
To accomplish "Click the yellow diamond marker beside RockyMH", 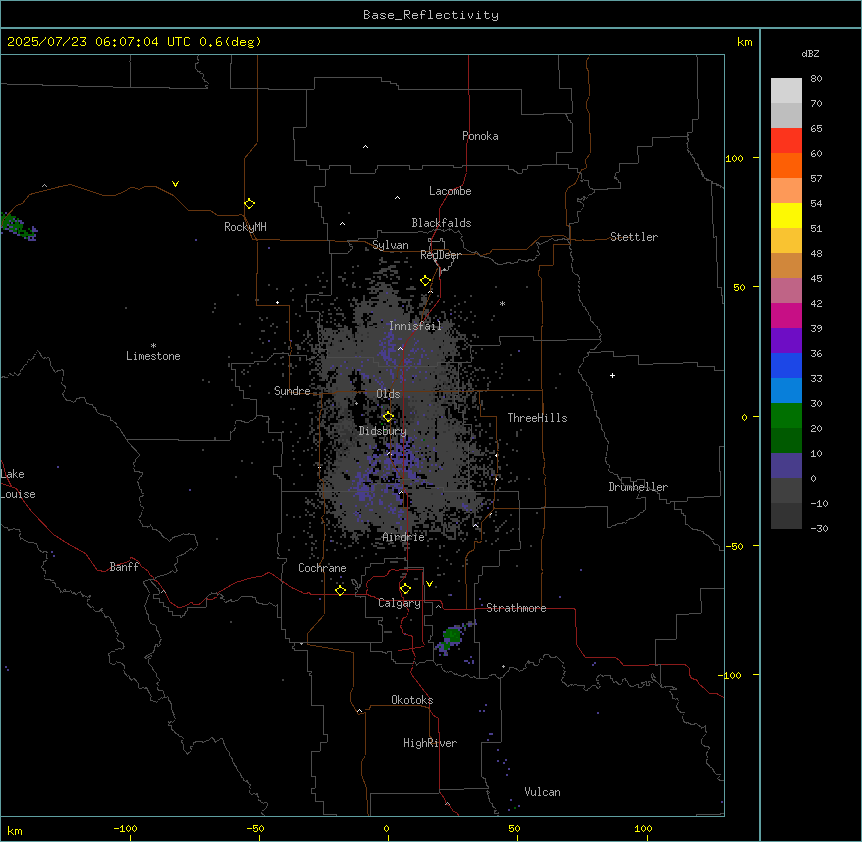I will 250,204.
